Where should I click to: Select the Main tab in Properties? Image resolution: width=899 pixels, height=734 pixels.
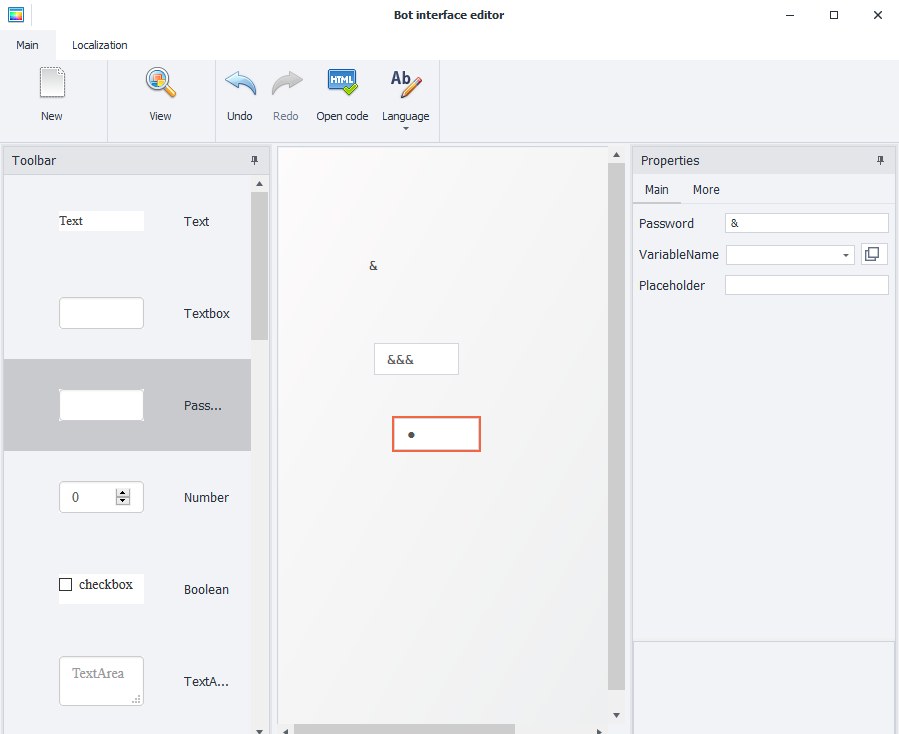pos(656,190)
